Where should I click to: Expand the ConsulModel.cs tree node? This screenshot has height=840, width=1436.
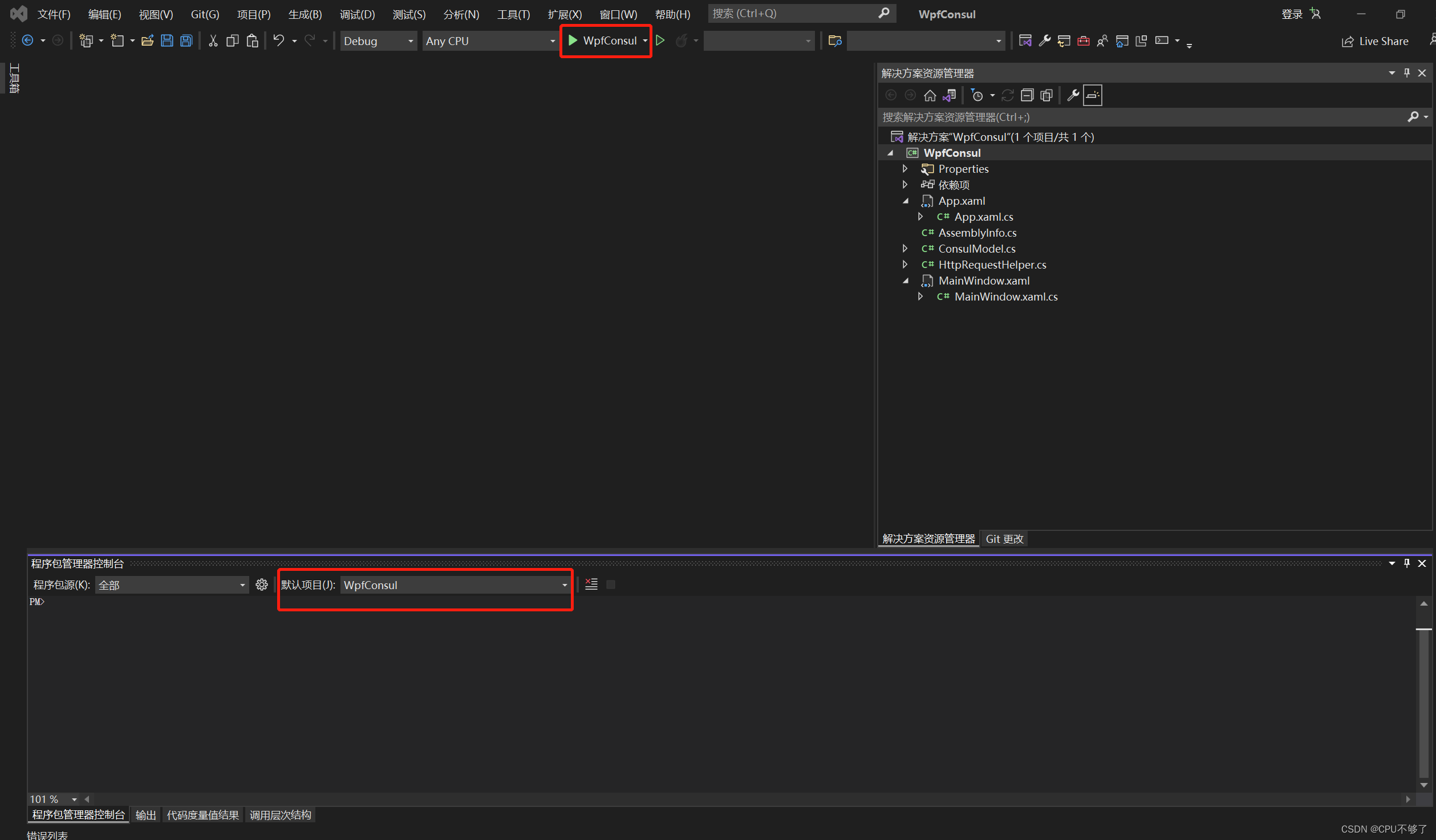tap(904, 249)
